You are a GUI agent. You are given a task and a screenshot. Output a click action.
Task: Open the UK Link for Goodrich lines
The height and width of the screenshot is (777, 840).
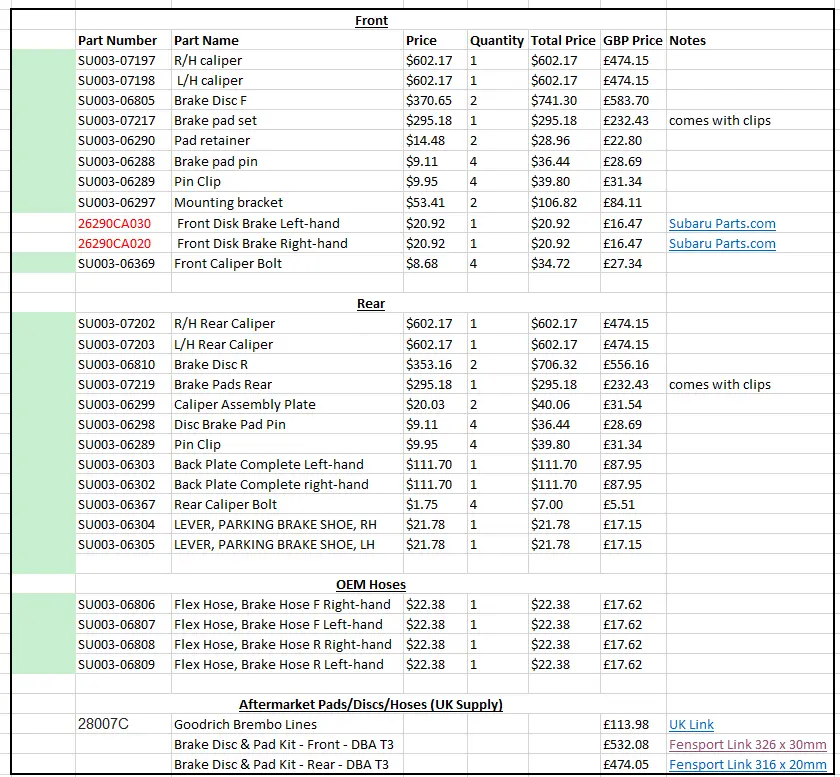(691, 724)
